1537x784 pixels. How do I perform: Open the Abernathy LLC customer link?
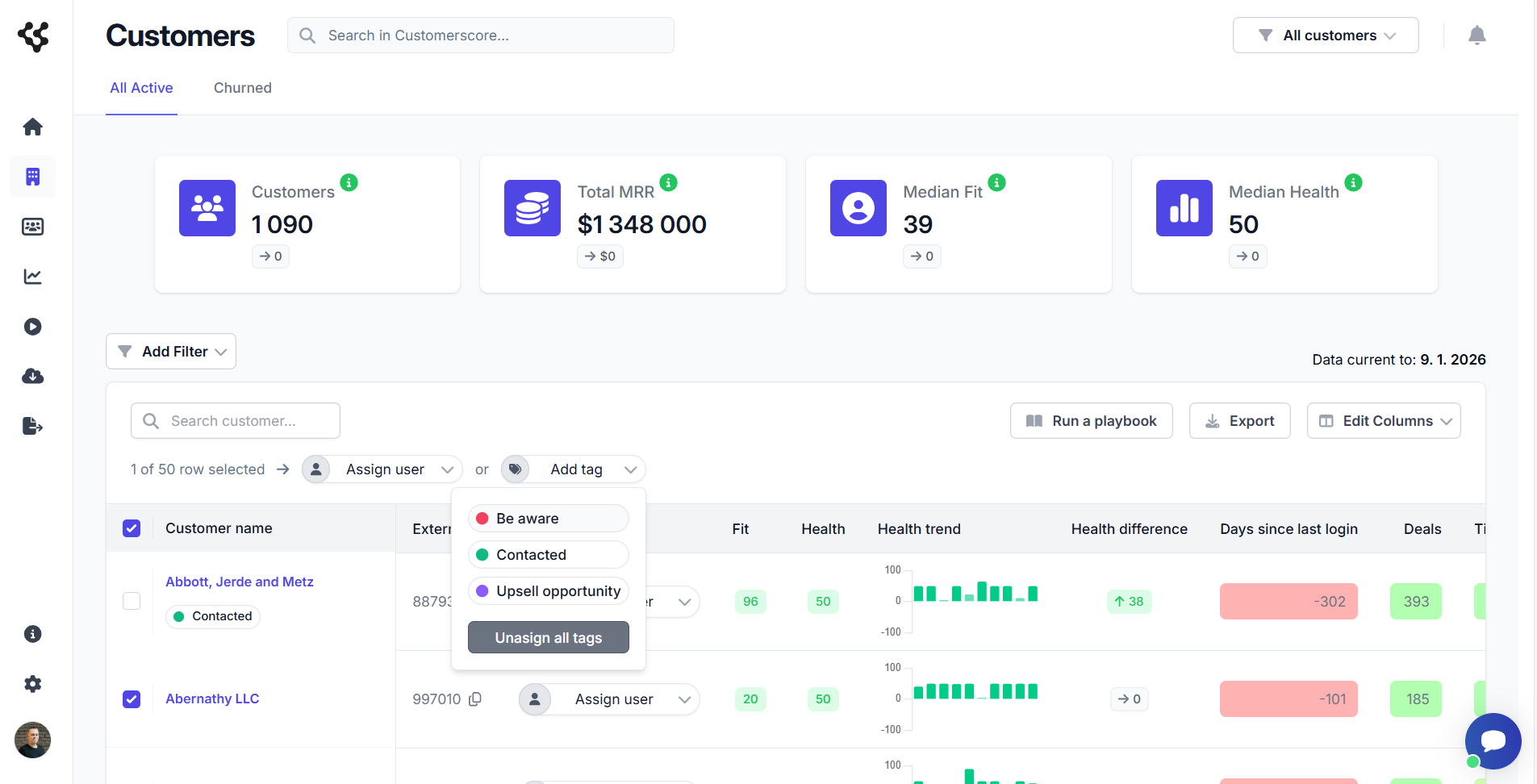(x=212, y=699)
